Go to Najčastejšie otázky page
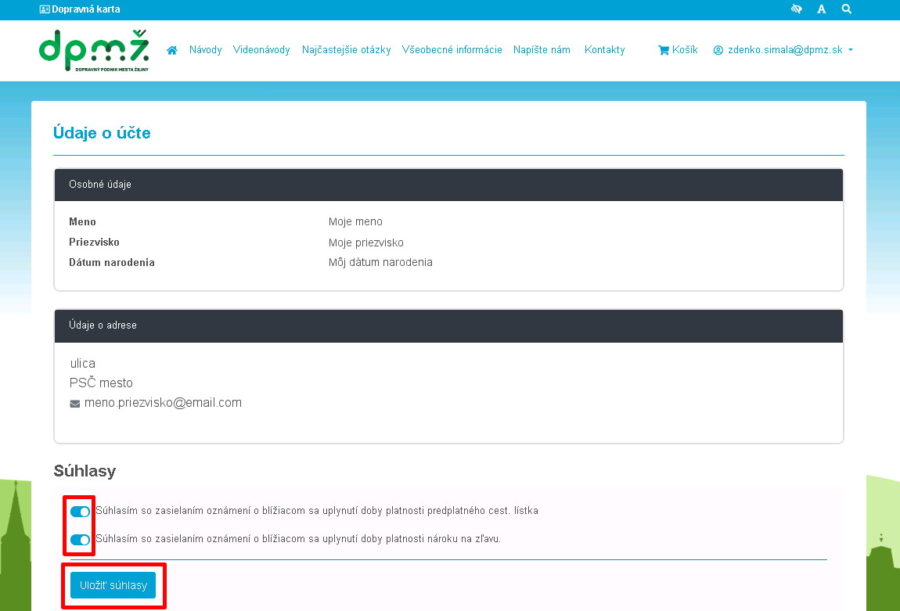Image resolution: width=900 pixels, height=611 pixels. point(346,50)
